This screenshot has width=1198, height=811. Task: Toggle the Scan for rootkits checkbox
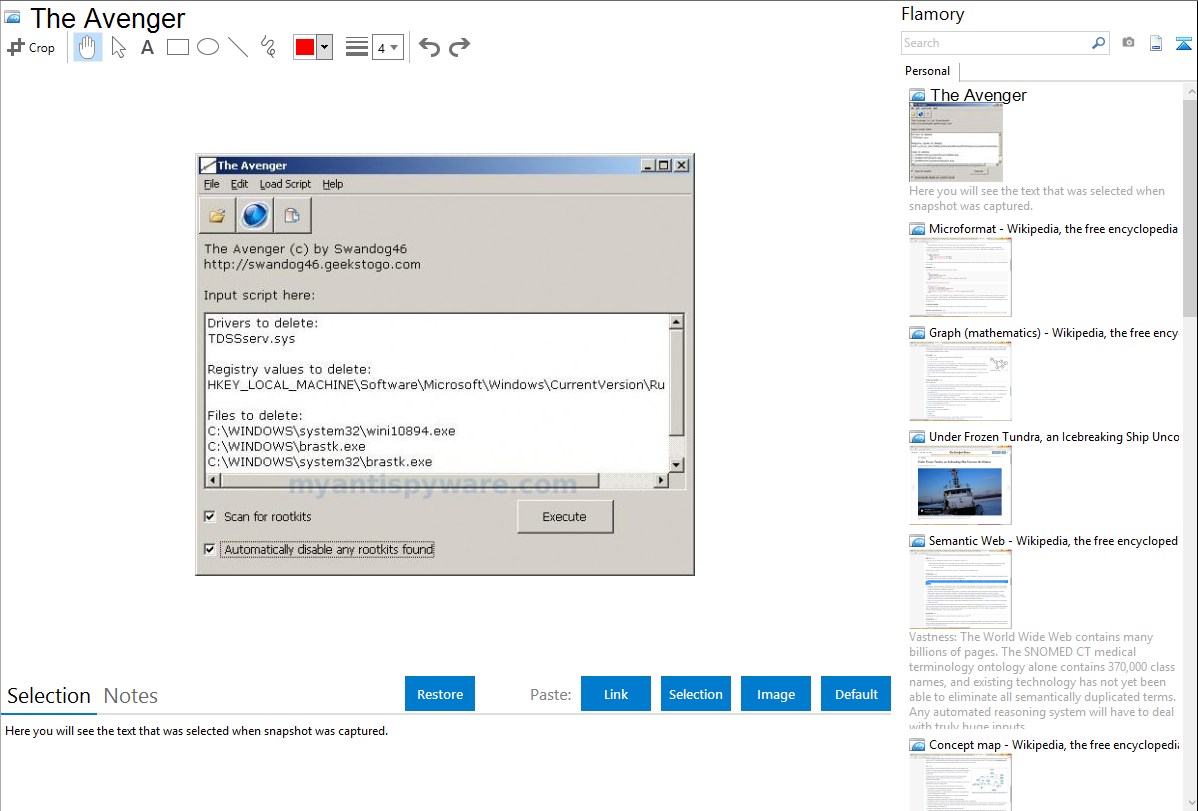tap(210, 517)
